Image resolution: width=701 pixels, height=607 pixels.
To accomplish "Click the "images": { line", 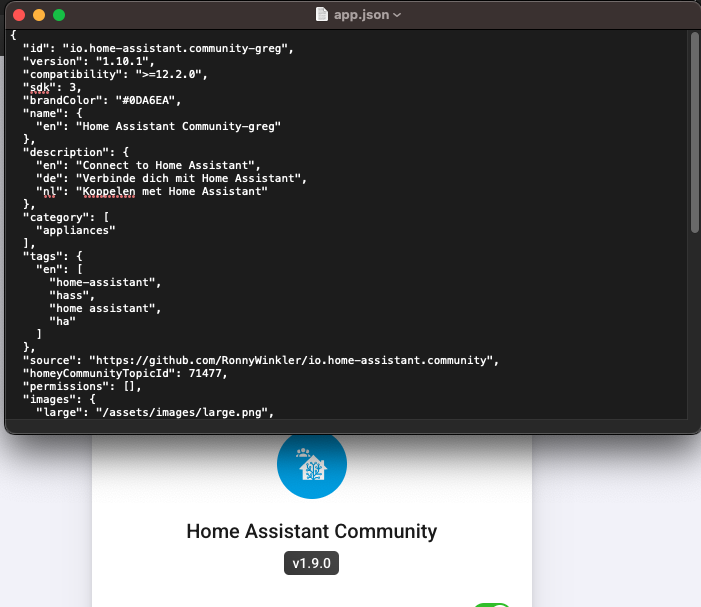I will point(59,399).
